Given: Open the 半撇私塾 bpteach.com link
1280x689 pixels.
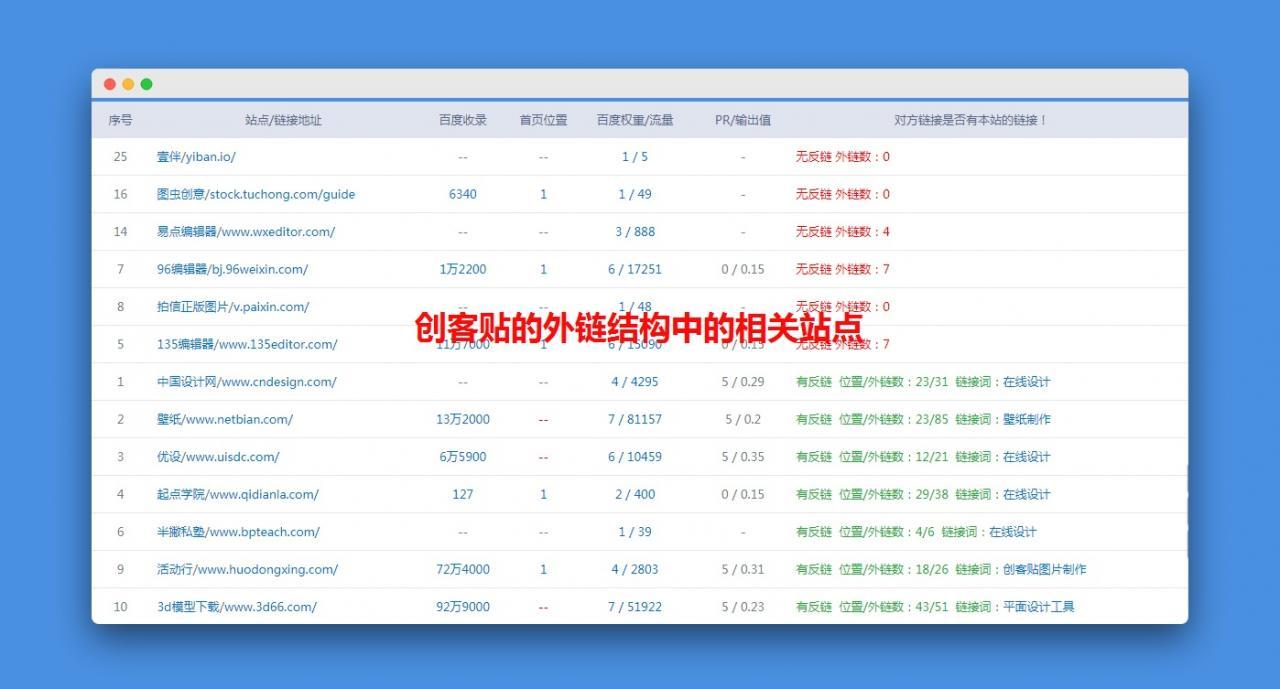Looking at the screenshot, I should (238, 532).
